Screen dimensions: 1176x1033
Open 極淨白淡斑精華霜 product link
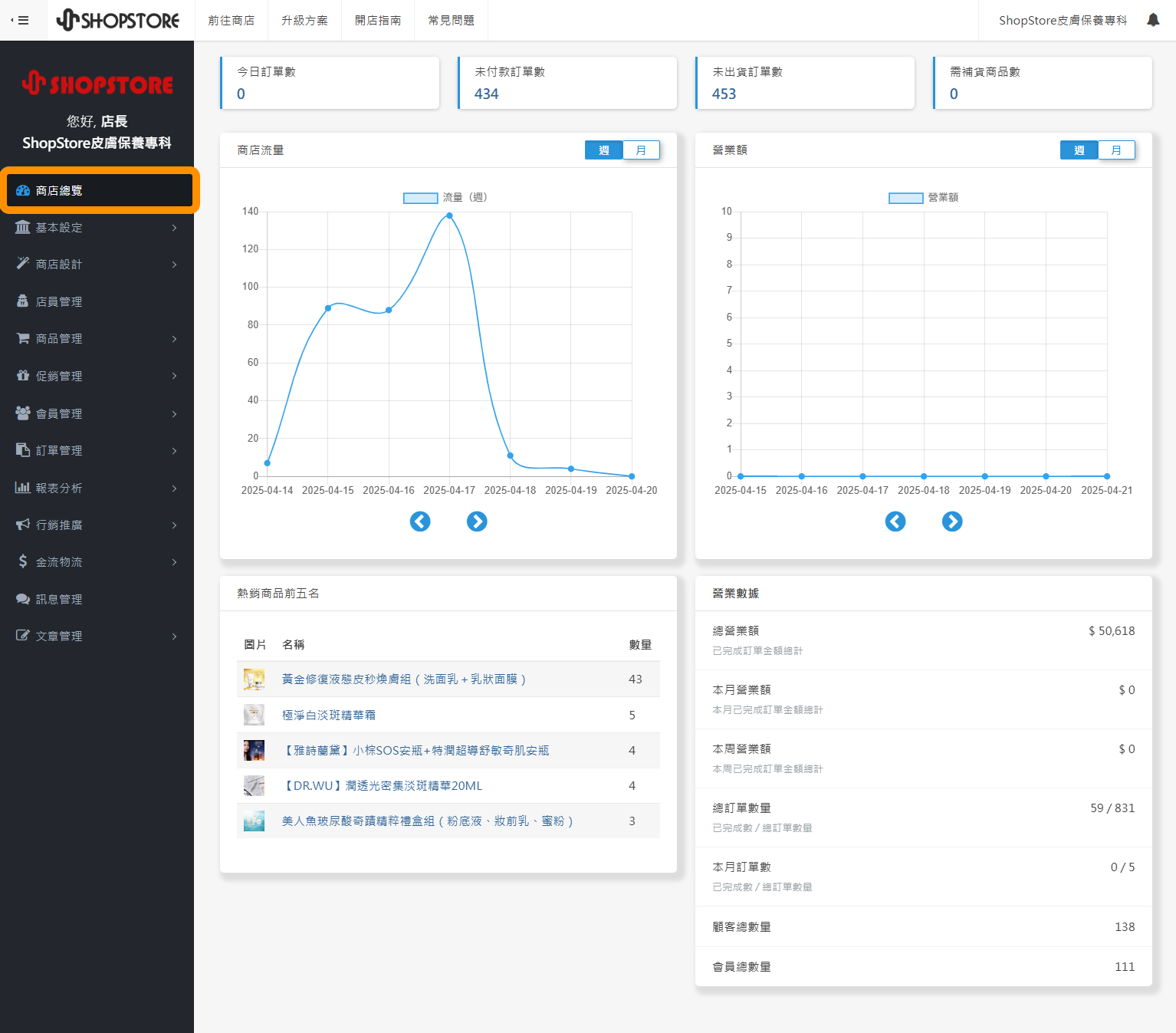click(329, 715)
